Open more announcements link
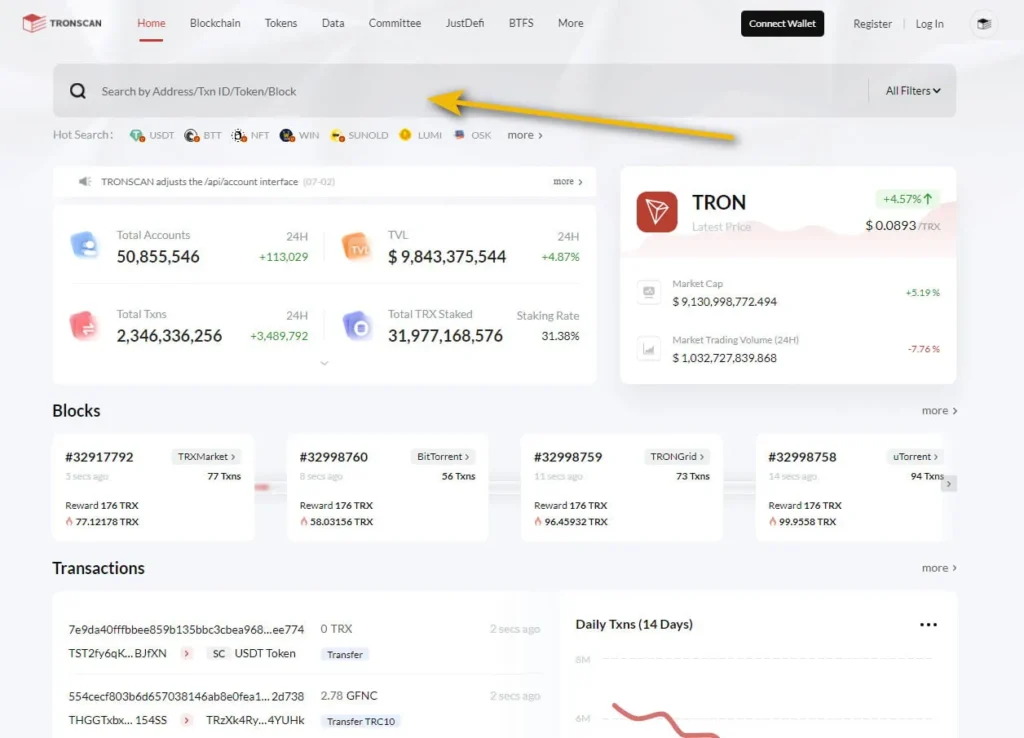The image size is (1024, 738). pos(568,182)
